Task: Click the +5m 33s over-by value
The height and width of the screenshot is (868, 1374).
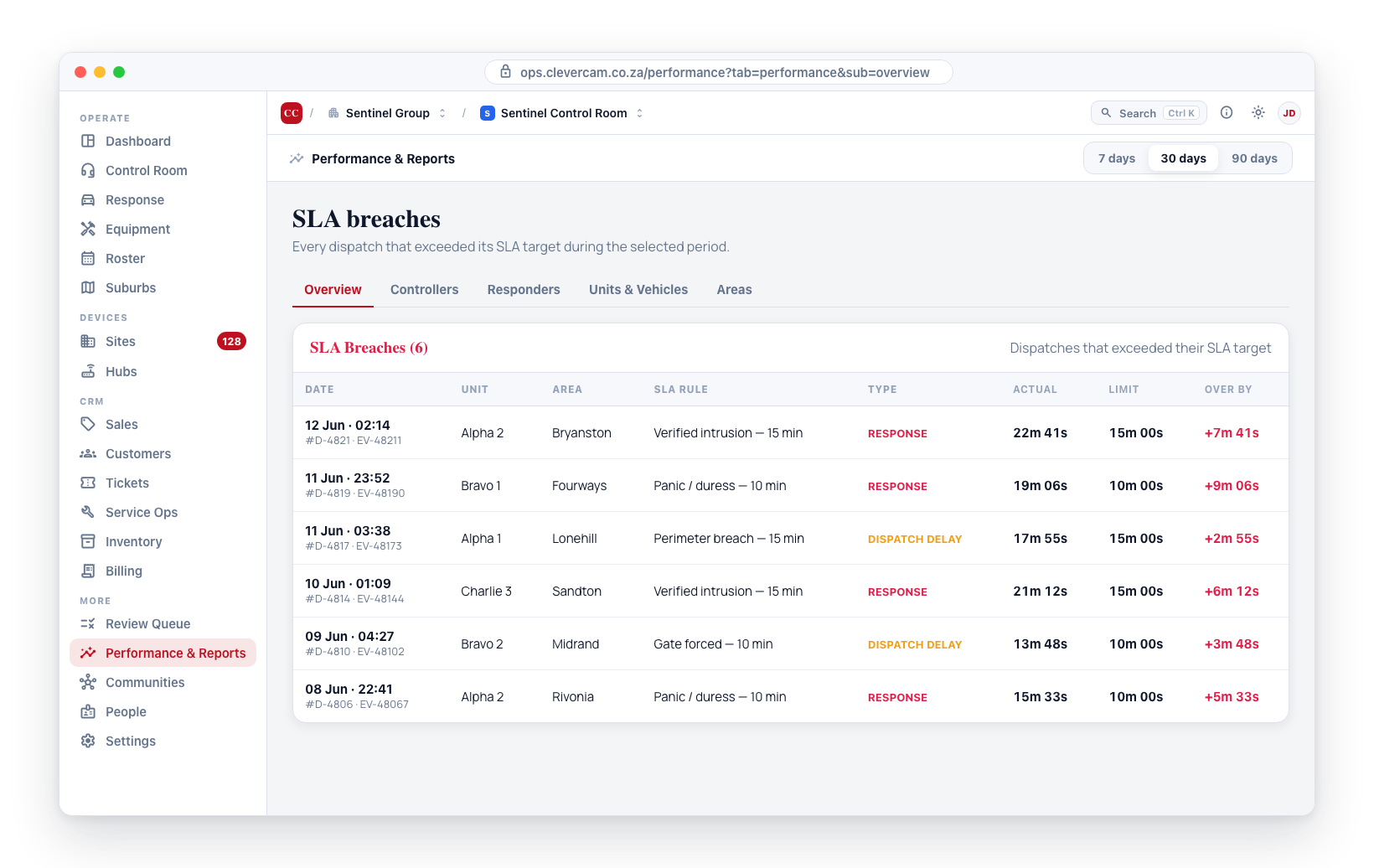Action: 1232,697
